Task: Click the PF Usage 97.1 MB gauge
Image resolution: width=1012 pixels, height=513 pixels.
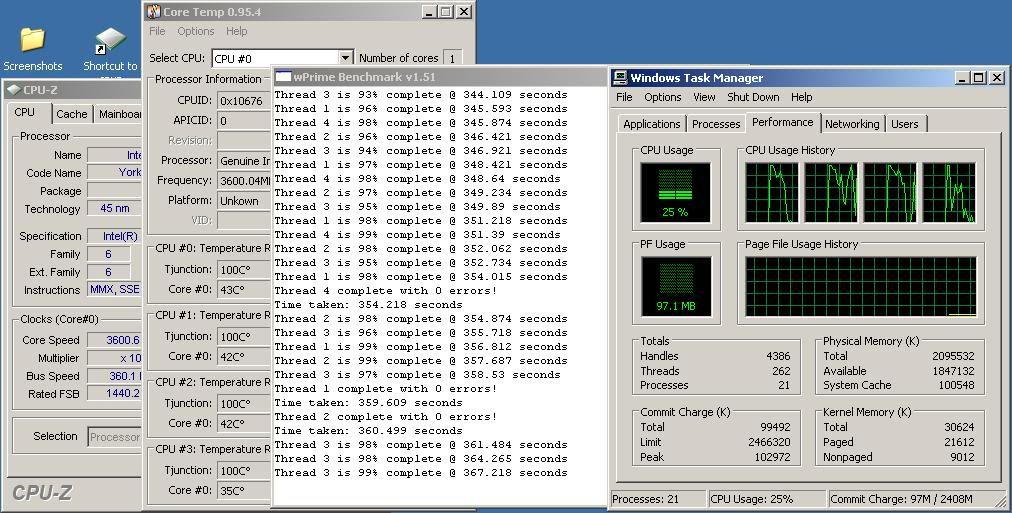Action: 676,286
